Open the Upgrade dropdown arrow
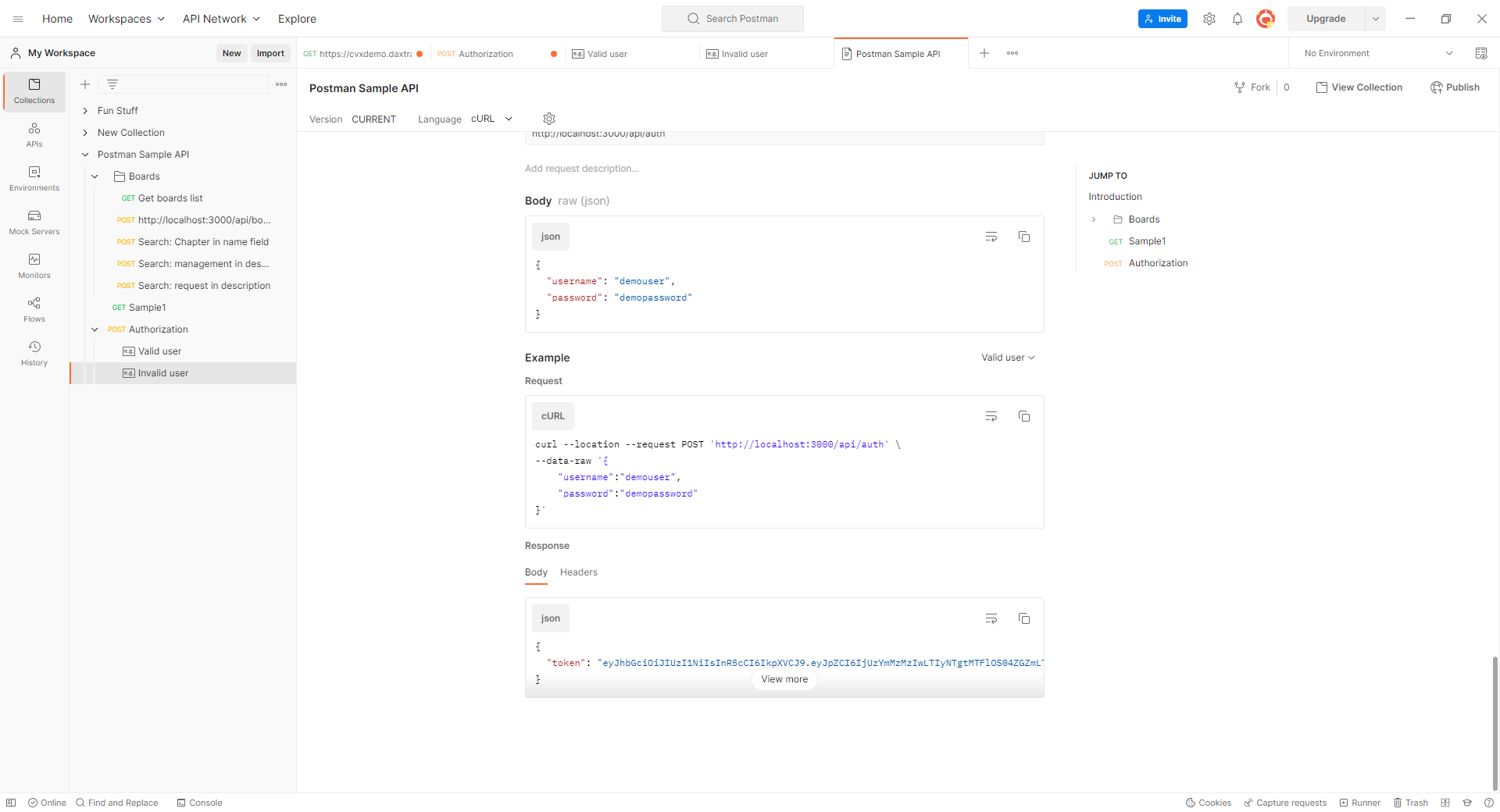Viewport: 1500px width, 812px height. pos(1376,19)
